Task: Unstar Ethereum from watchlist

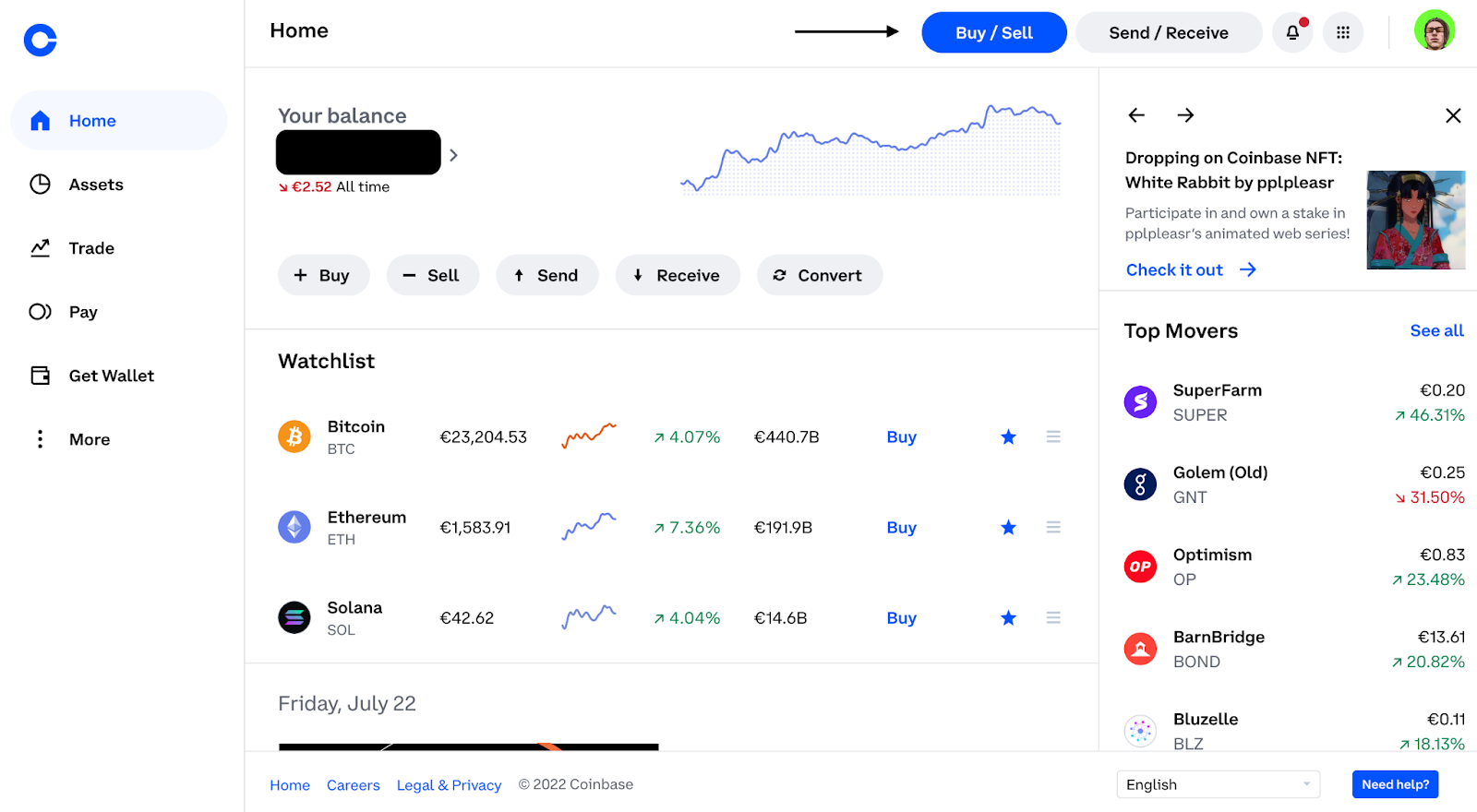Action: coord(1008,527)
